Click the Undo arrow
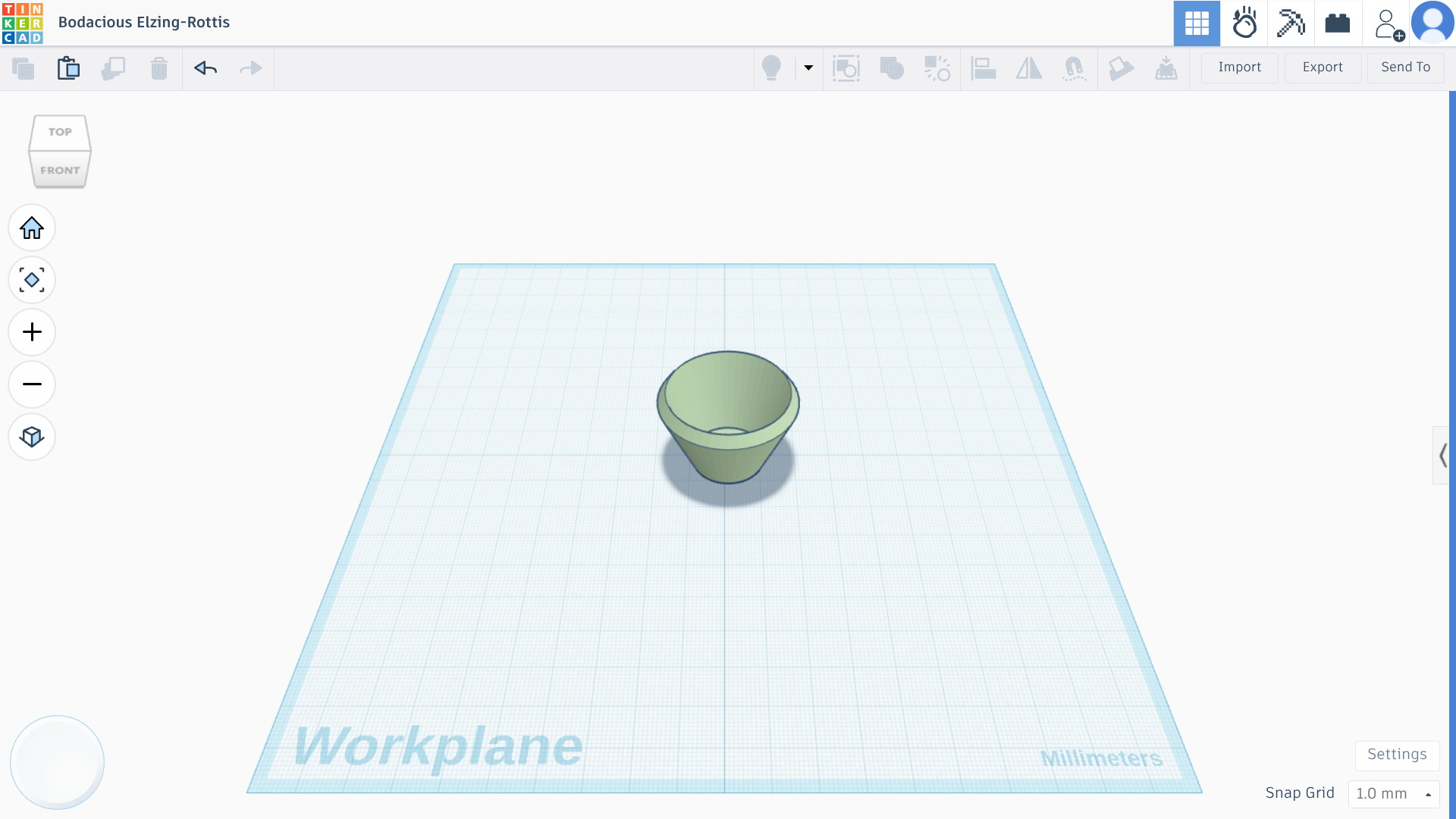 point(206,68)
